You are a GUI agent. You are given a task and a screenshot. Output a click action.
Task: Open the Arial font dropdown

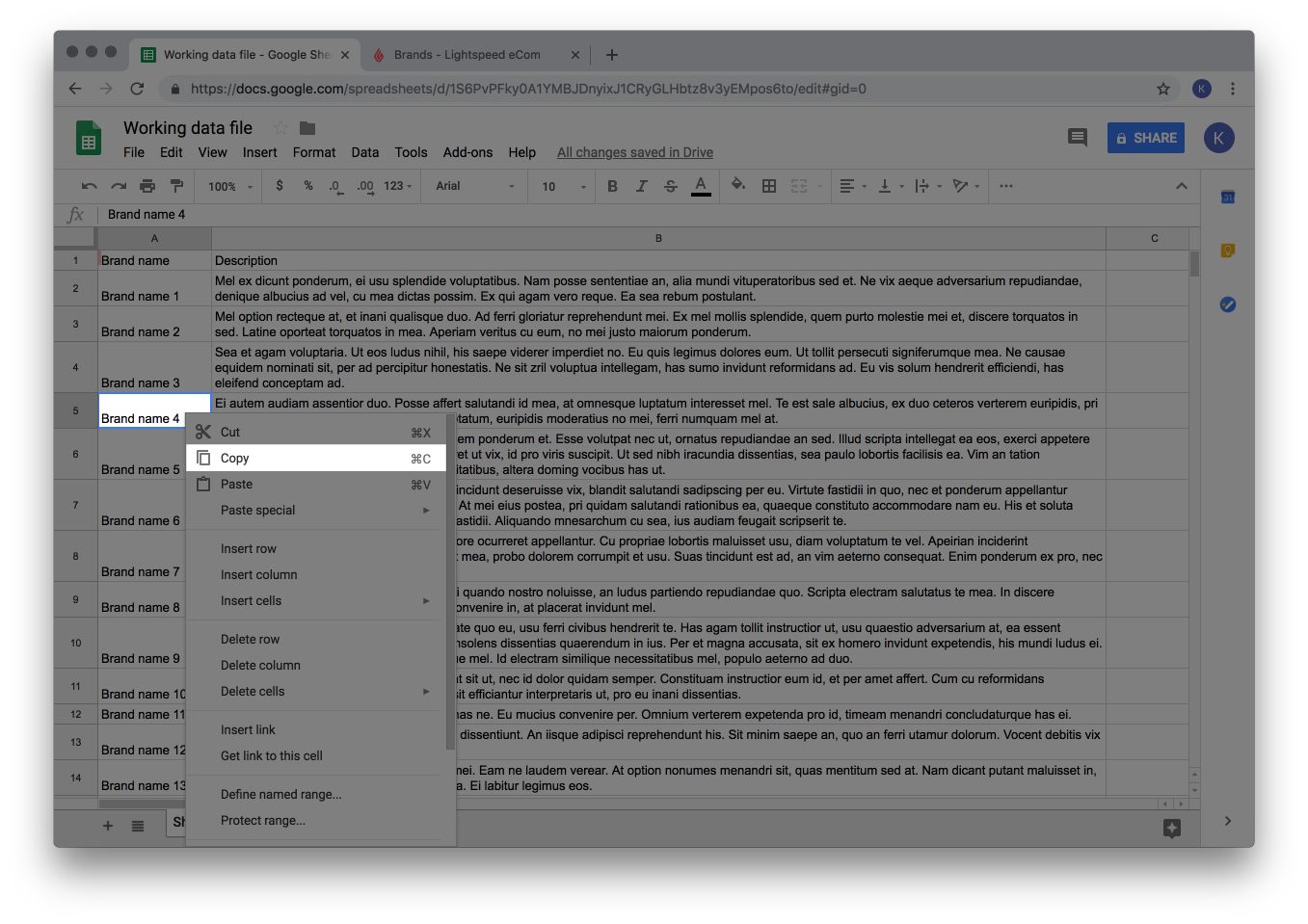pos(475,186)
